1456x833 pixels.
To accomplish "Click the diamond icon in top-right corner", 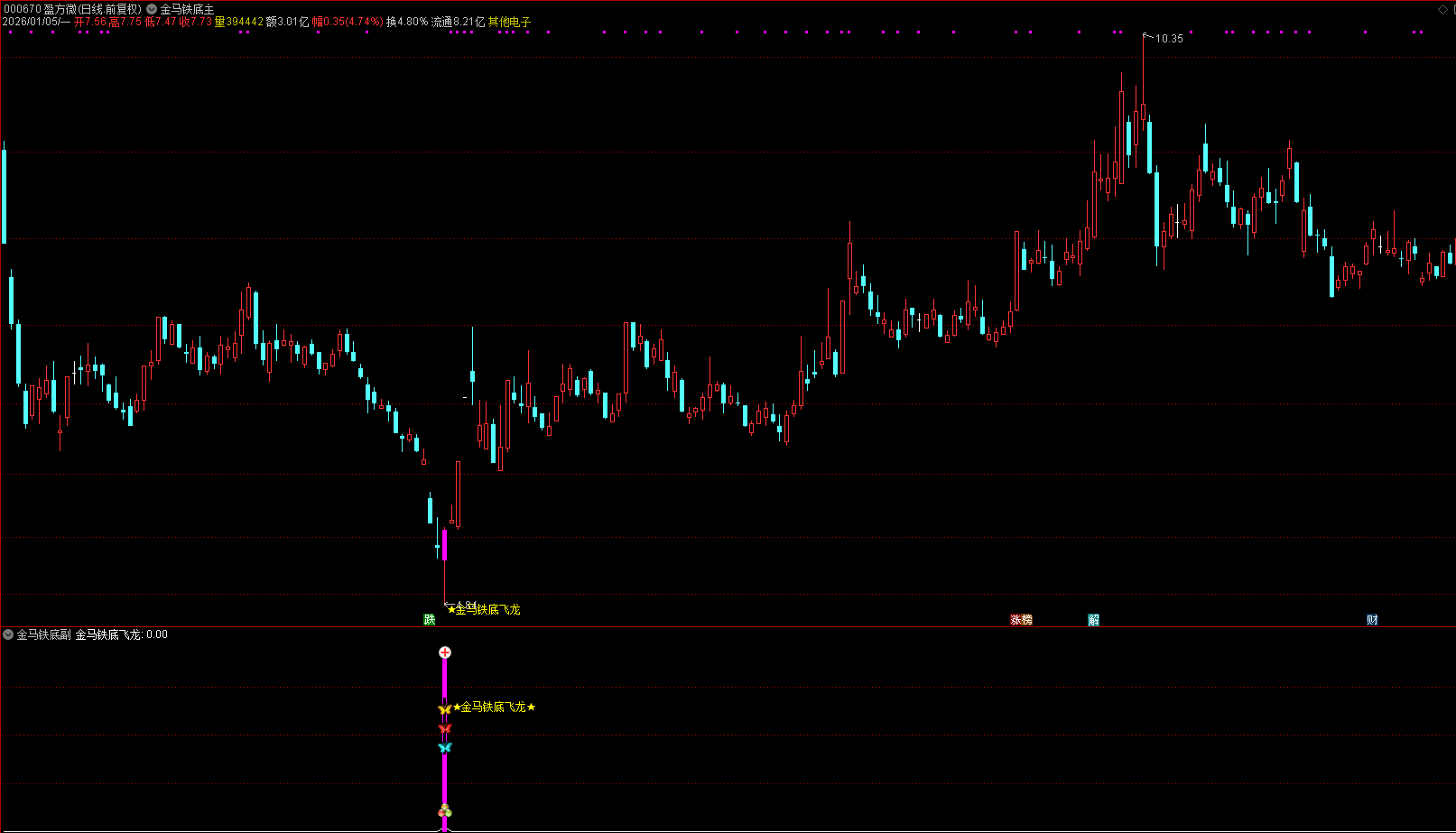I will 1442,9.
